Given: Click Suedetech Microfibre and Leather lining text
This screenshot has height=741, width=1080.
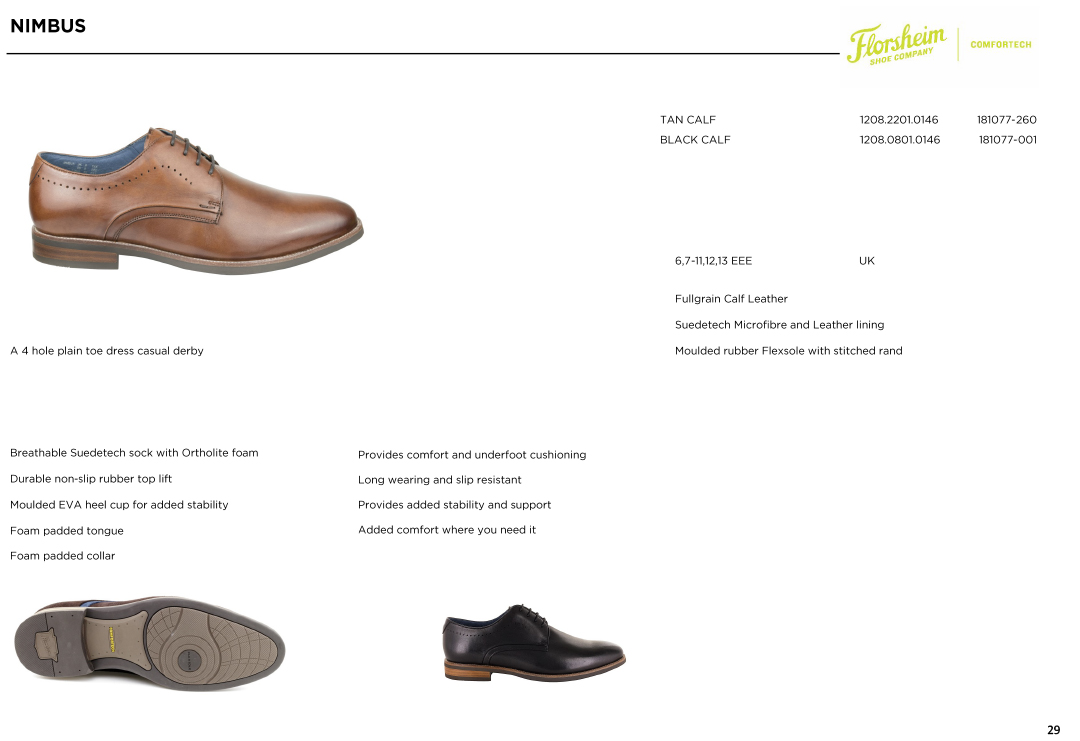Looking at the screenshot, I should point(780,325).
